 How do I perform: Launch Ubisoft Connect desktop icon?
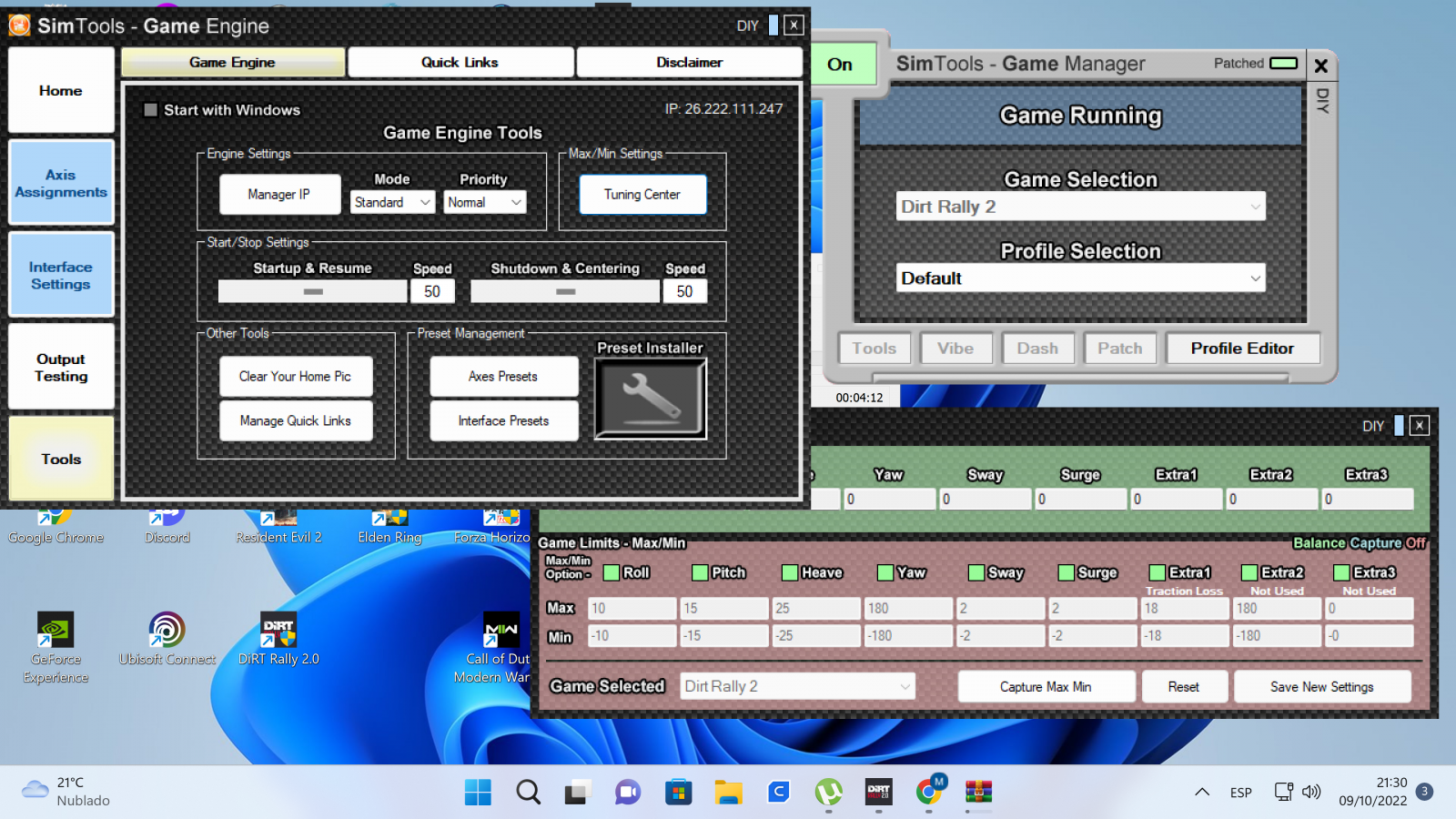(x=167, y=639)
